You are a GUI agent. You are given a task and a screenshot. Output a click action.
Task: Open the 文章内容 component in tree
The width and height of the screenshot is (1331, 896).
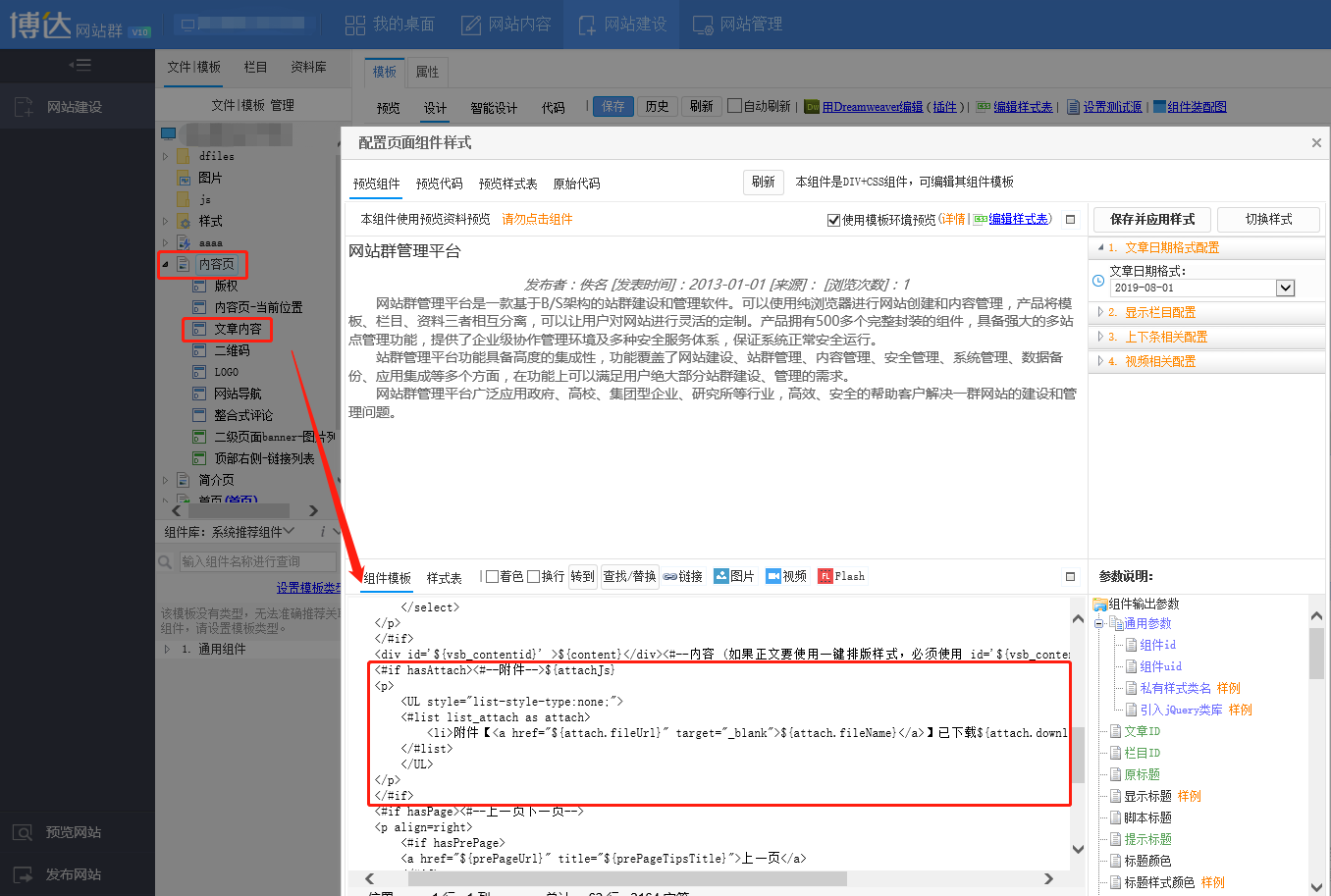point(238,329)
